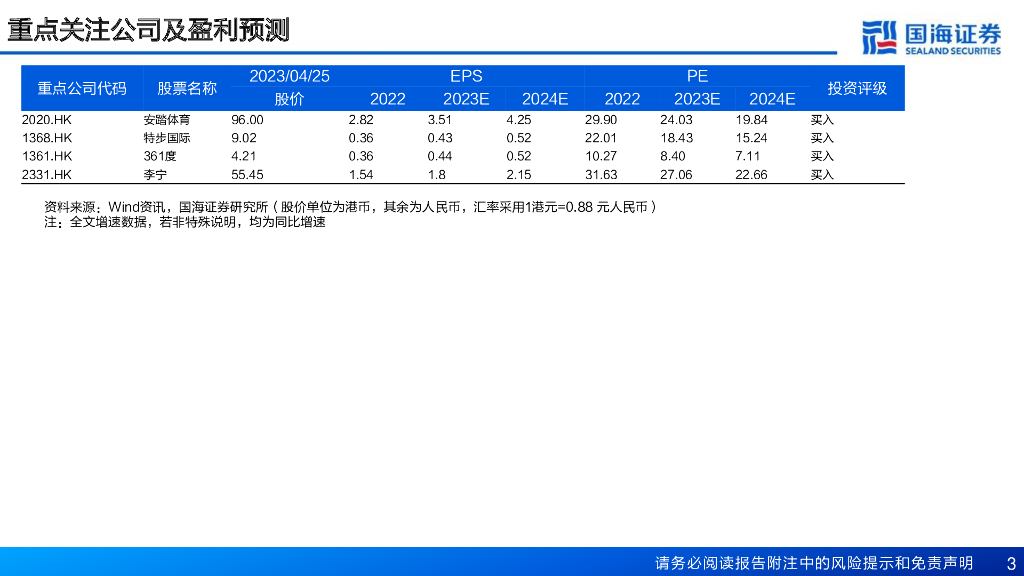Image resolution: width=1024 pixels, height=576 pixels.
Task: Click the 资料来源 source note line
Action: (x=350, y=207)
